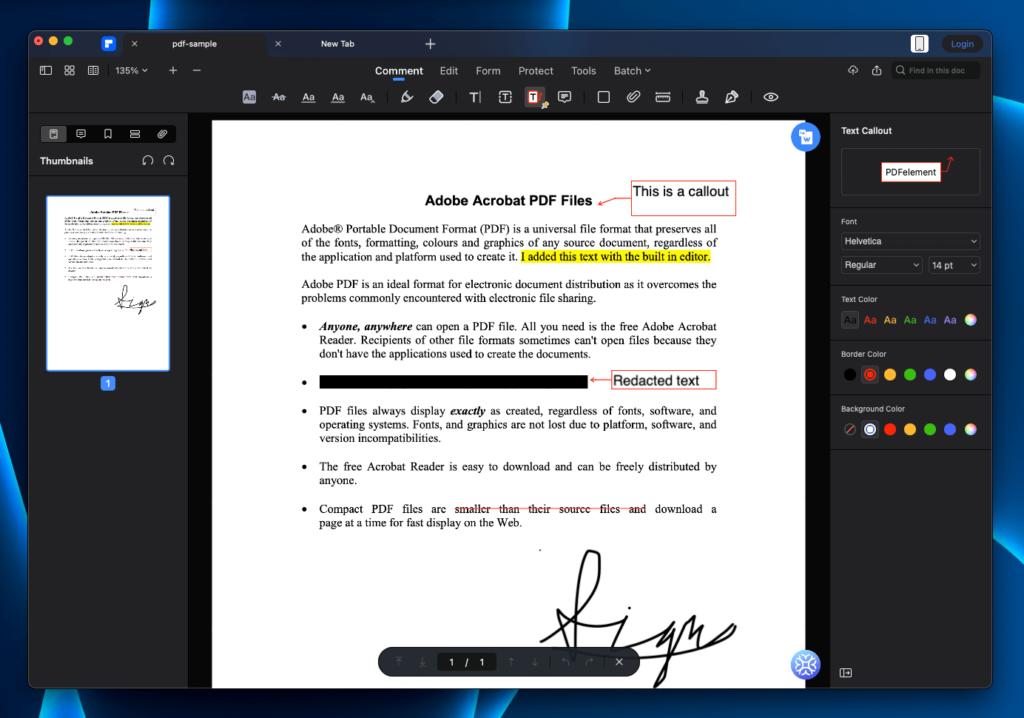Toggle the left sidebar panel
Viewport: 1024px width, 718px height.
pos(46,71)
